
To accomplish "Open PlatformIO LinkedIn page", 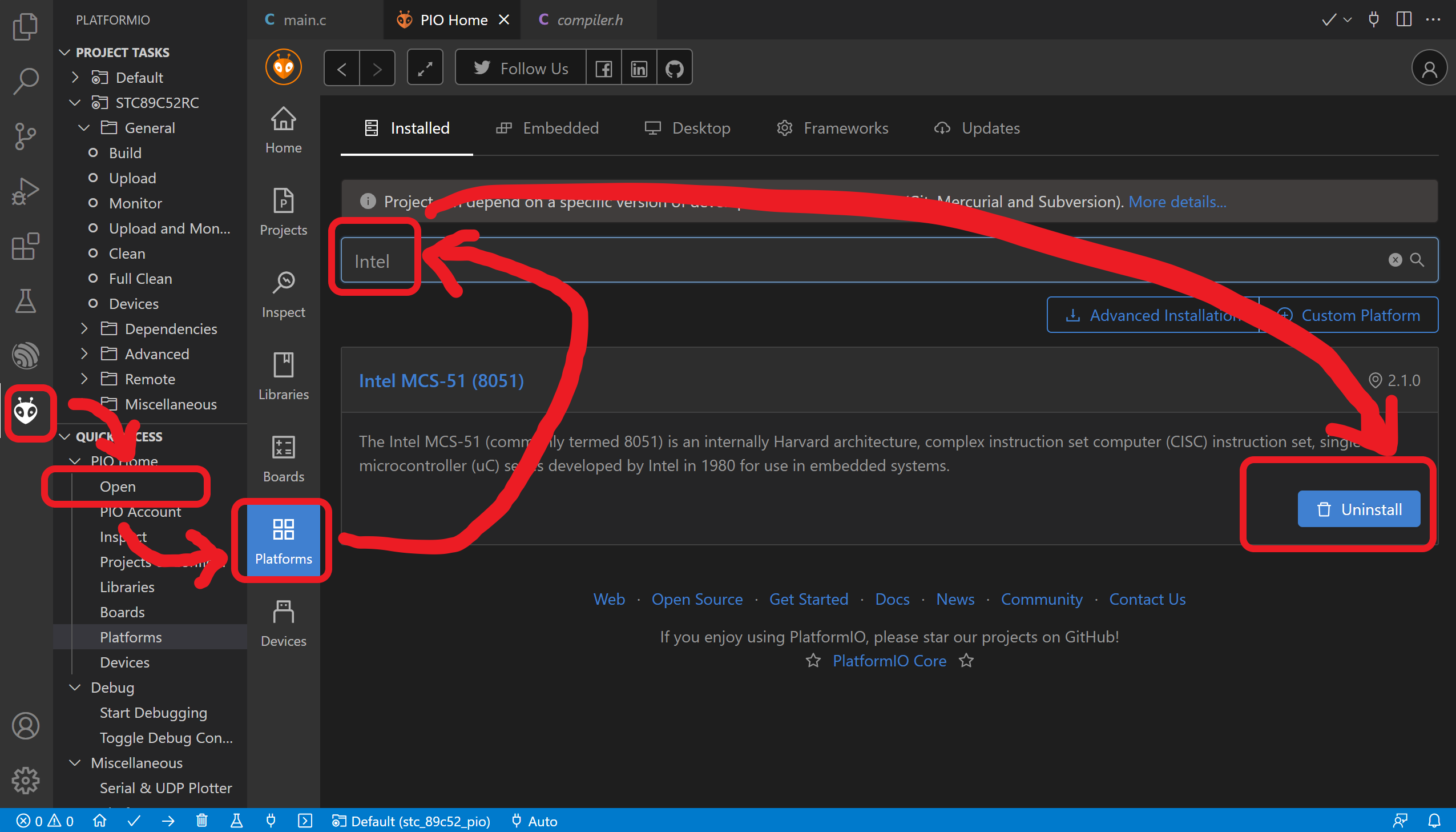I will [x=639, y=69].
